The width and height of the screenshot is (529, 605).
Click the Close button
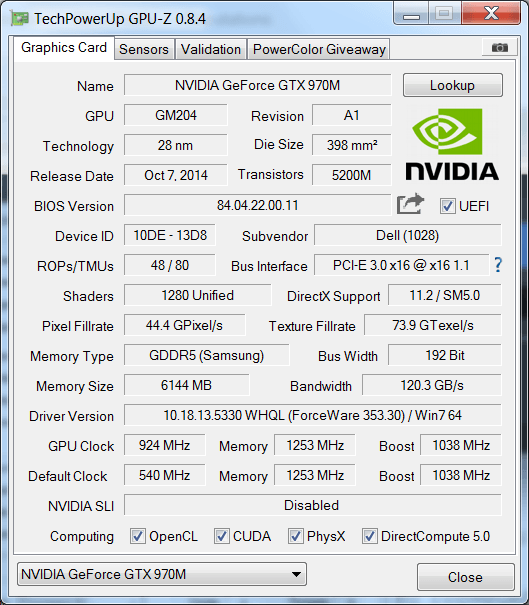tap(465, 577)
